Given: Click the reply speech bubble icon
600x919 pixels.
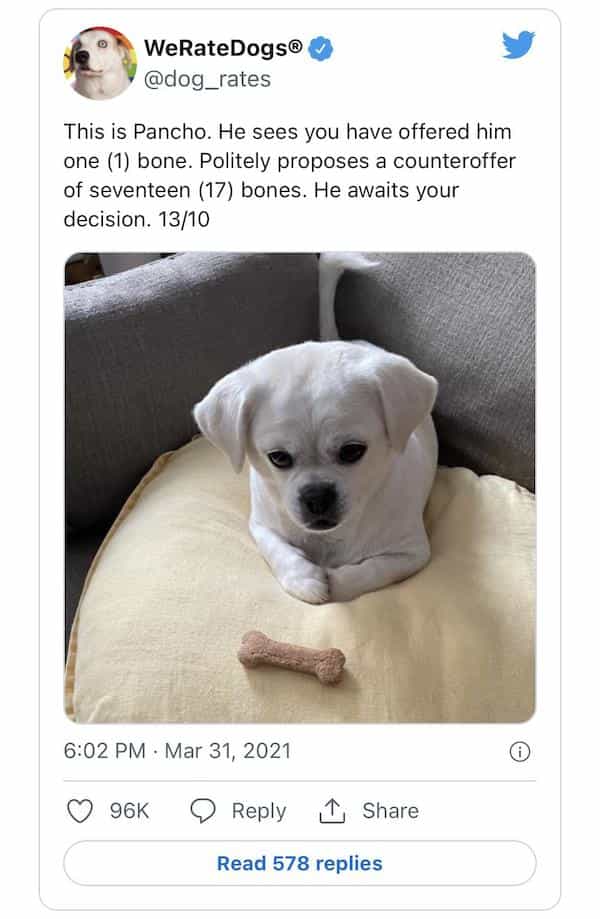Looking at the screenshot, I should [x=203, y=811].
